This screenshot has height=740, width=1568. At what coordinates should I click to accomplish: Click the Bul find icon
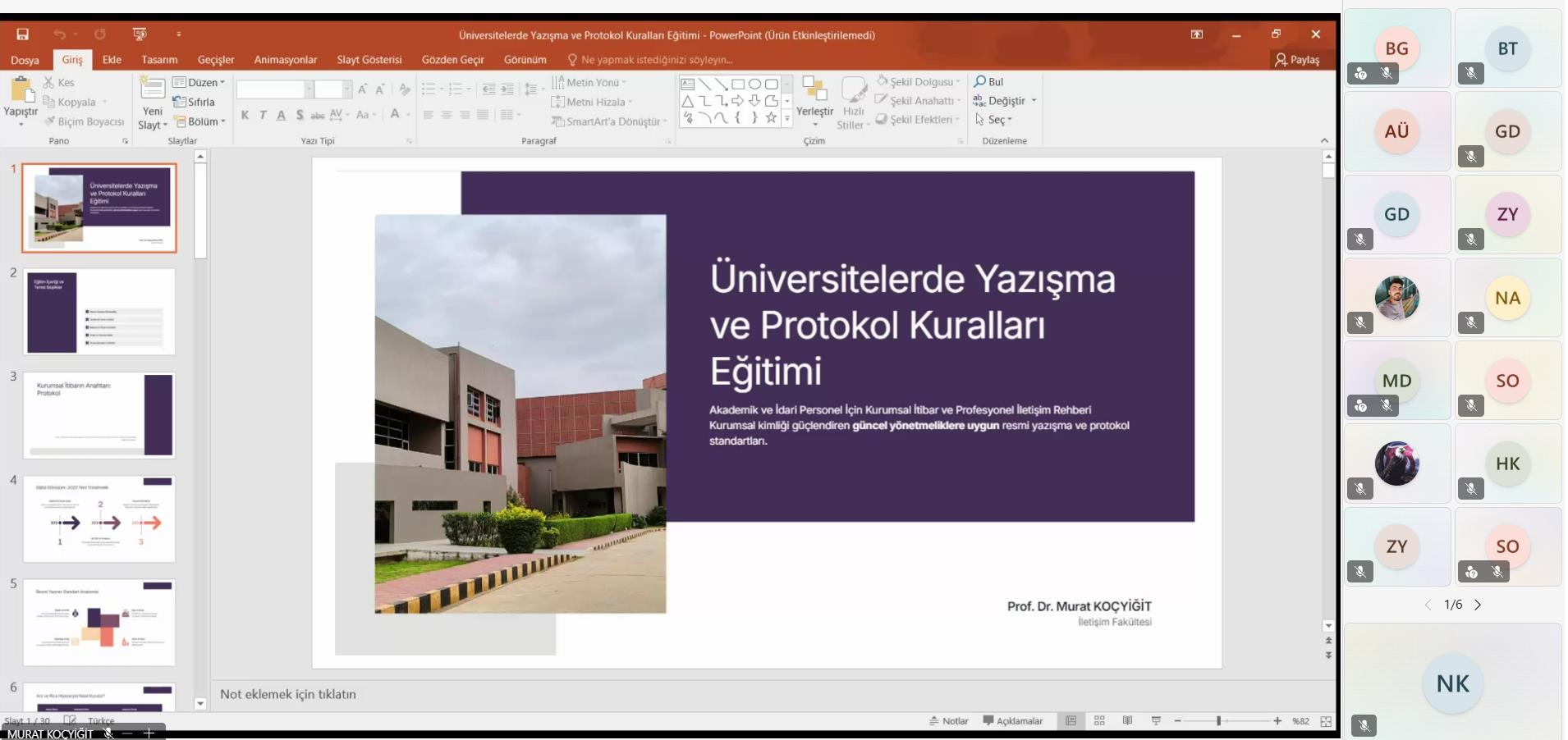tap(980, 82)
